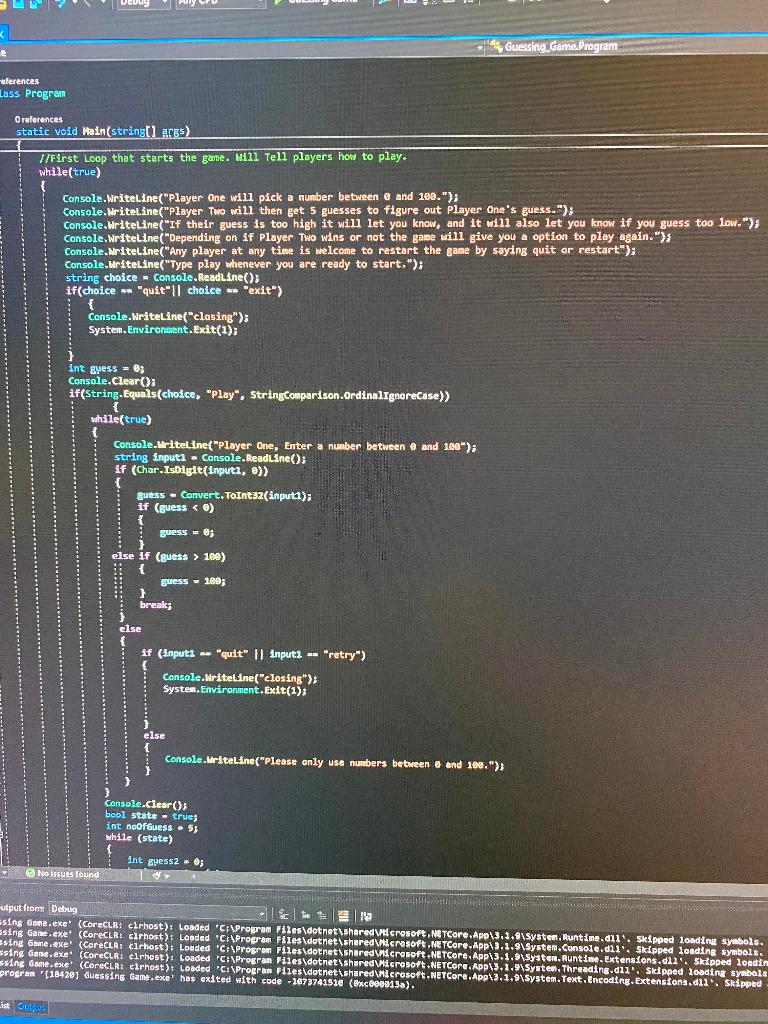This screenshot has width=768, height=1024.
Task: Click the line 'bool state = true;'
Action: pyautogui.click(x=151, y=816)
